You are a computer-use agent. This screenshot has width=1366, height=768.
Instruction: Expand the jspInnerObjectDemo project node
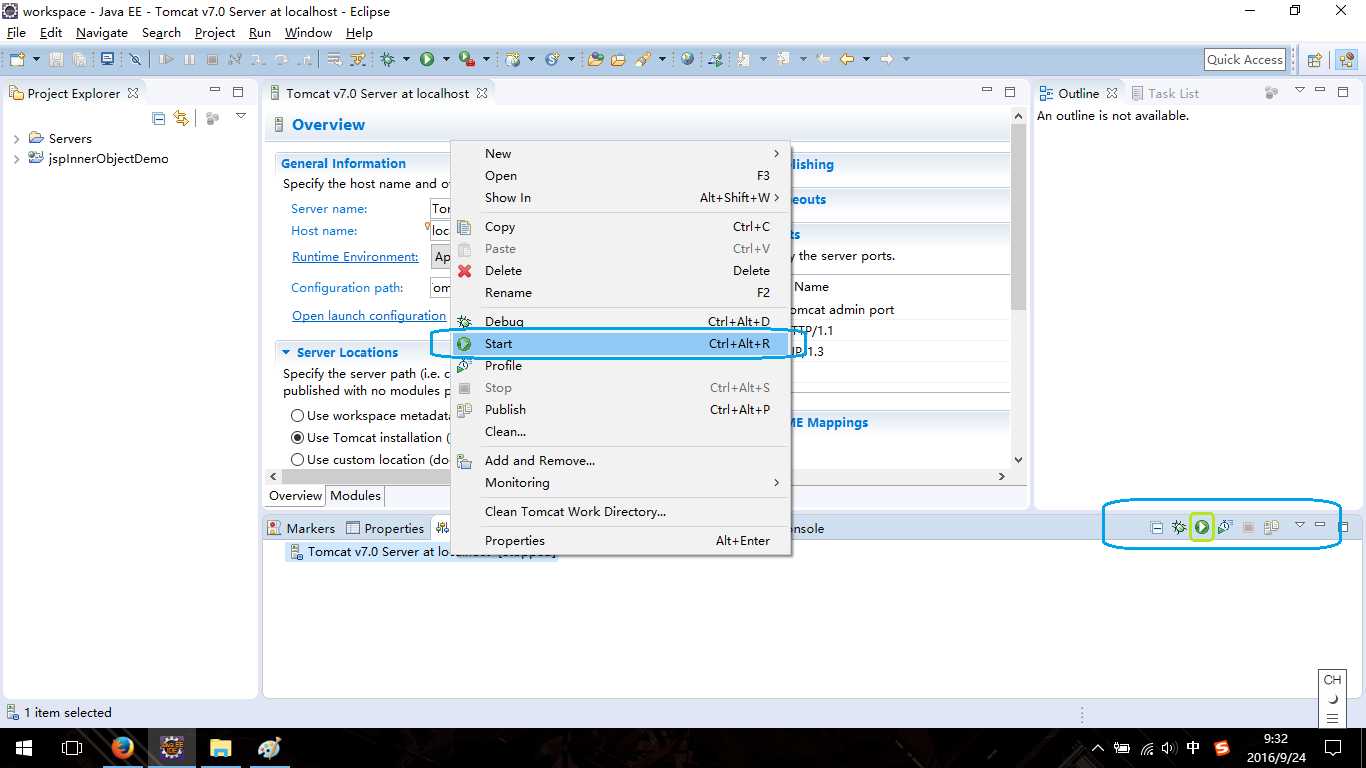tap(16, 159)
